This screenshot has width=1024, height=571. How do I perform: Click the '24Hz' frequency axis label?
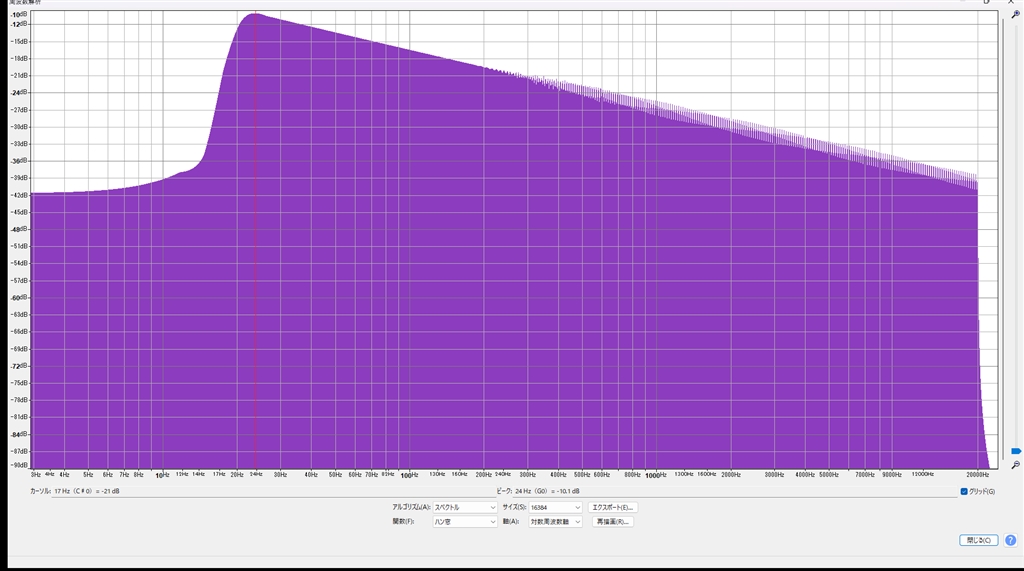(x=255, y=474)
